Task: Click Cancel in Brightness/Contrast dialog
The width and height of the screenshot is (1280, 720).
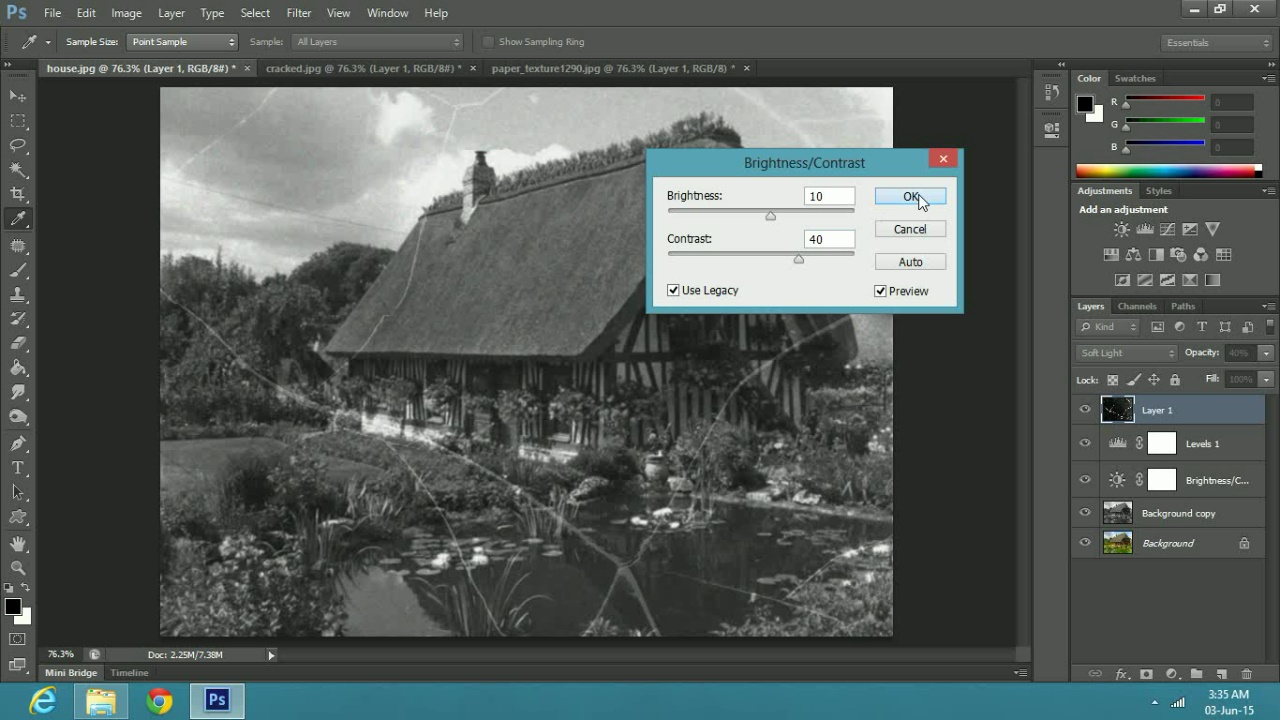Action: click(910, 229)
